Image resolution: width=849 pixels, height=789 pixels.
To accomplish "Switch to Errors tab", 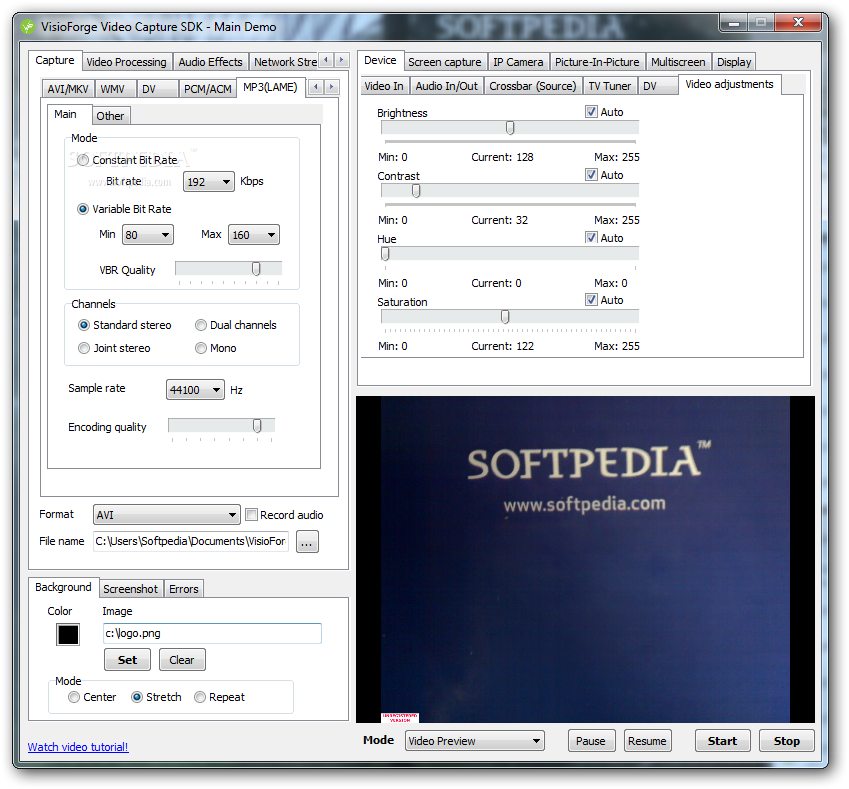I will [x=184, y=589].
